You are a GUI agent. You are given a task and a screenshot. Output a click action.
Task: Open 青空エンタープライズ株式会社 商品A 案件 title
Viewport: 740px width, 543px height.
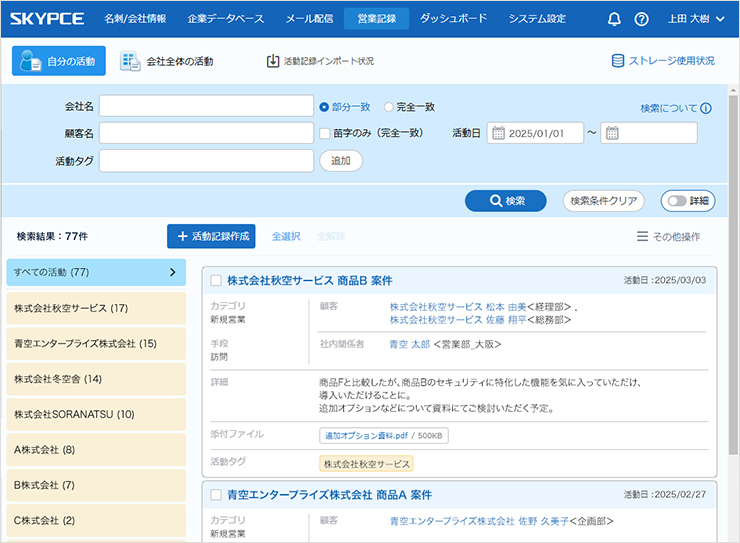[x=329, y=495]
